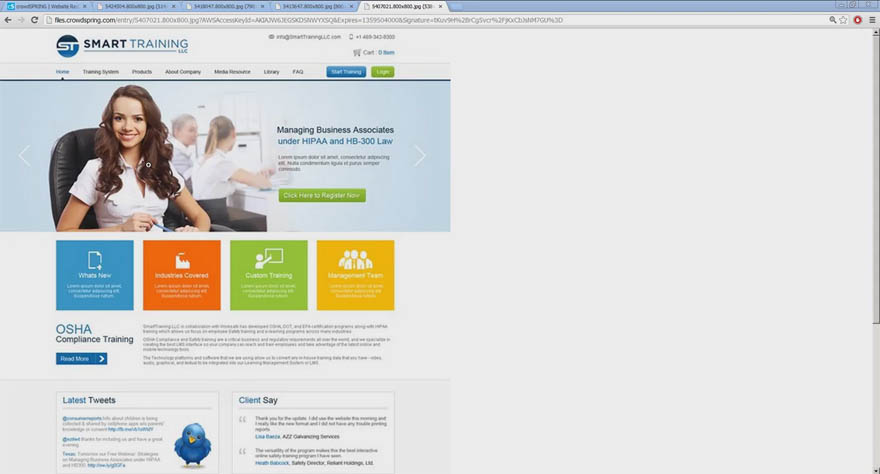Click the Client Say heading
880x474 pixels.
click(258, 400)
